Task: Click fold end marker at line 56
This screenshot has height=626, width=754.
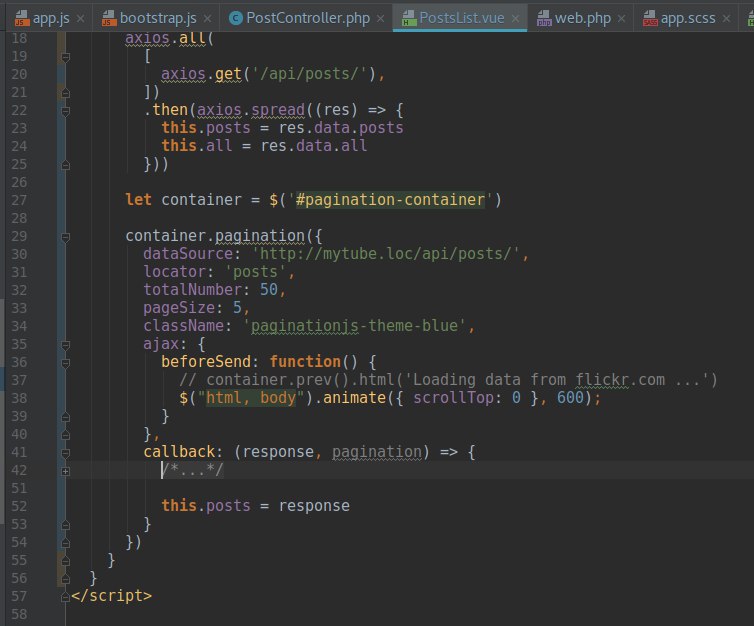Action: pyautogui.click(x=66, y=579)
